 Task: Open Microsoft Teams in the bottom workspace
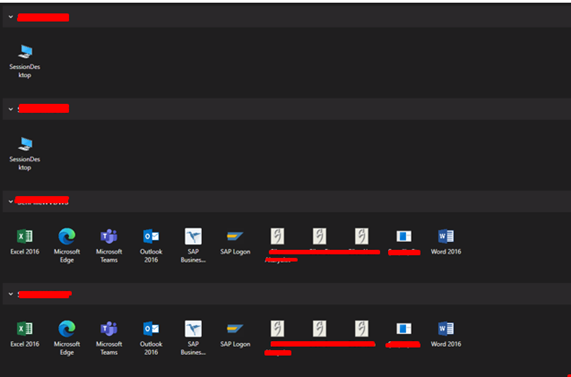click(x=109, y=337)
